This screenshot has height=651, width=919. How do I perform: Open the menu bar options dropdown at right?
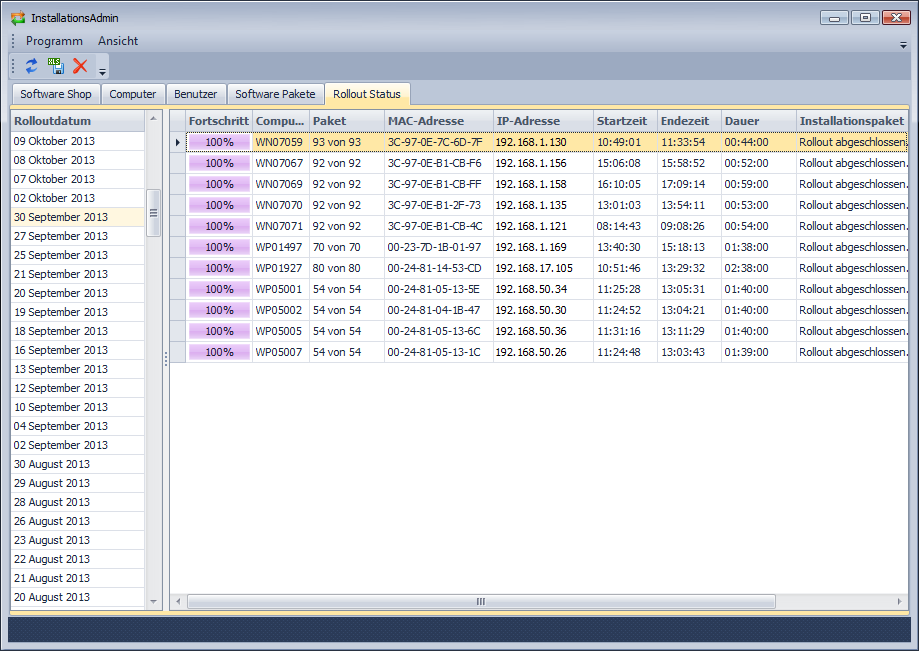tap(903, 45)
